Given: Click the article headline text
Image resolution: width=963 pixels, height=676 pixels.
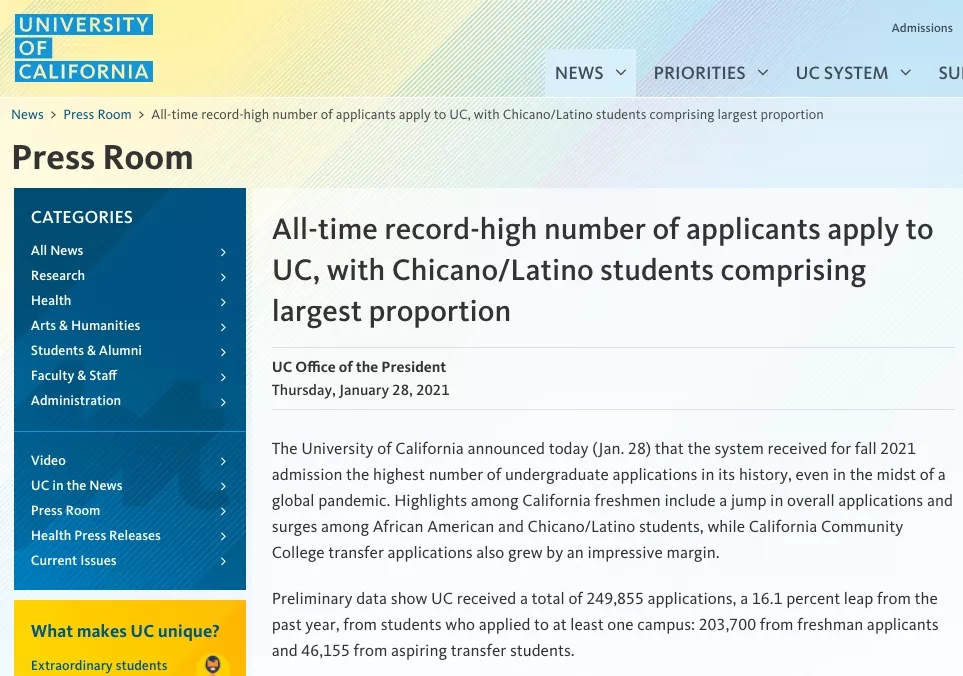Looking at the screenshot, I should tap(602, 270).
